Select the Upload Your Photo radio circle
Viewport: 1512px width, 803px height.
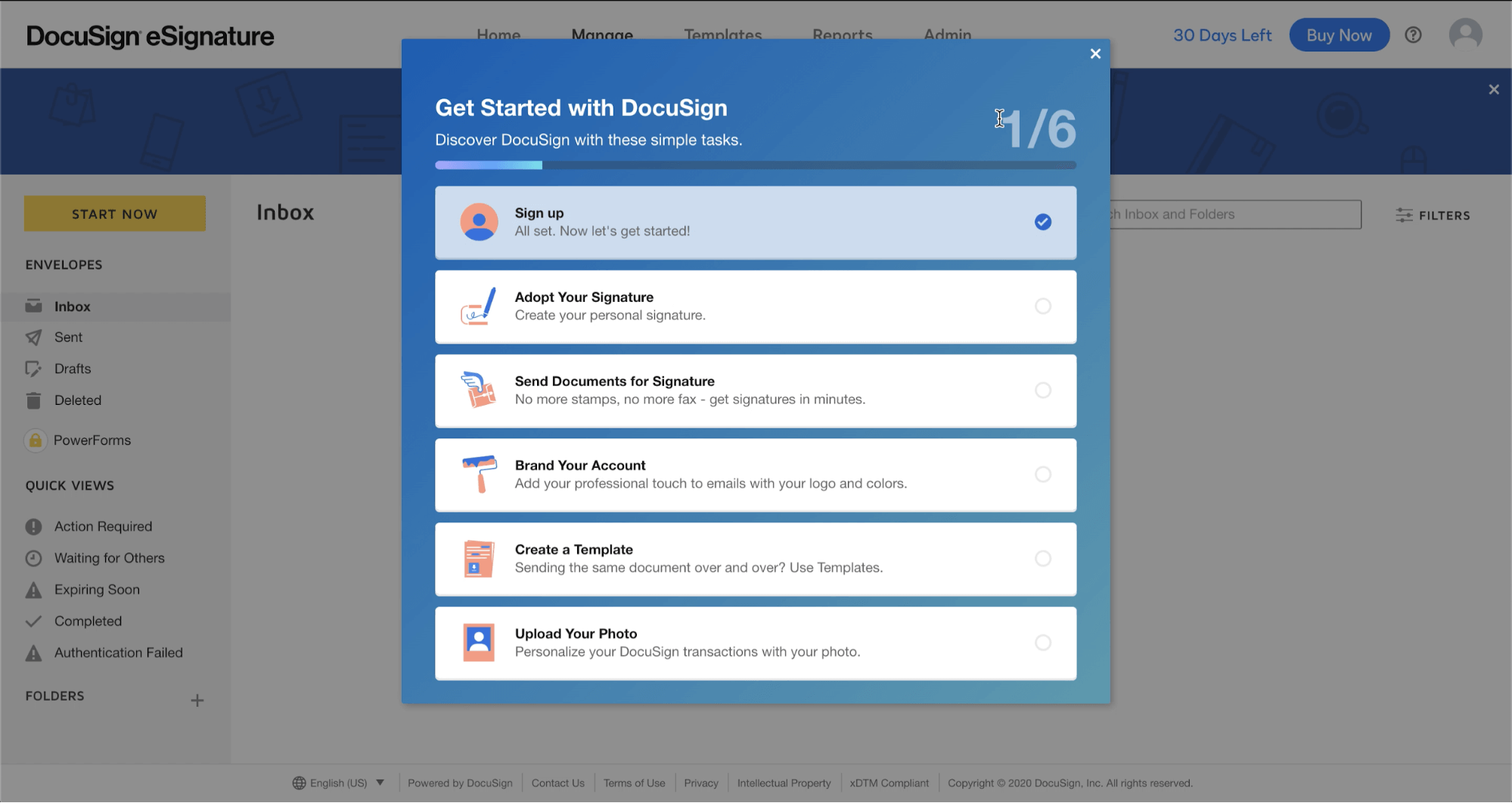coord(1043,643)
